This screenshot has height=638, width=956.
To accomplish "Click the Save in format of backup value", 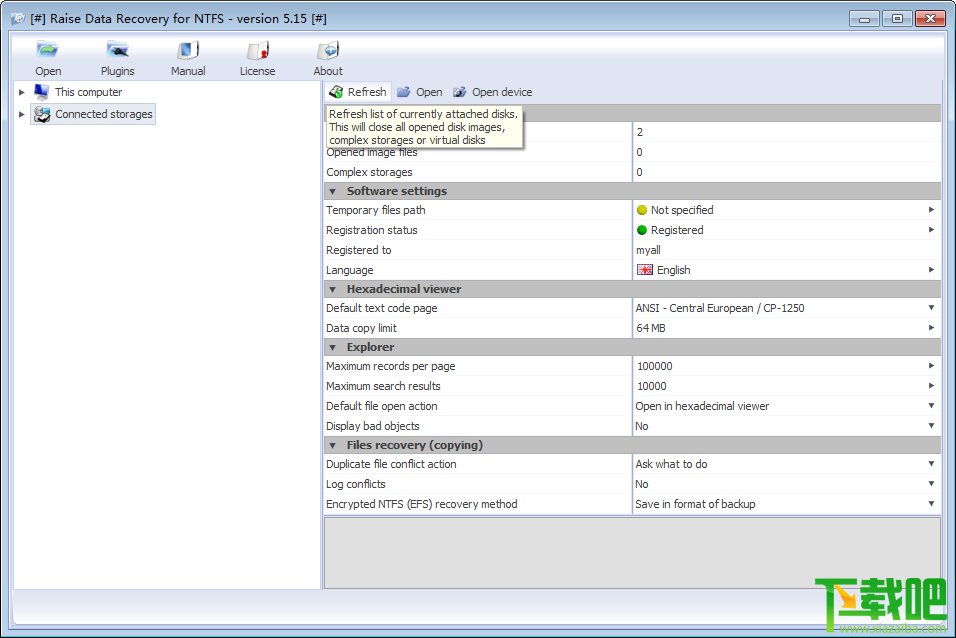I will [695, 504].
